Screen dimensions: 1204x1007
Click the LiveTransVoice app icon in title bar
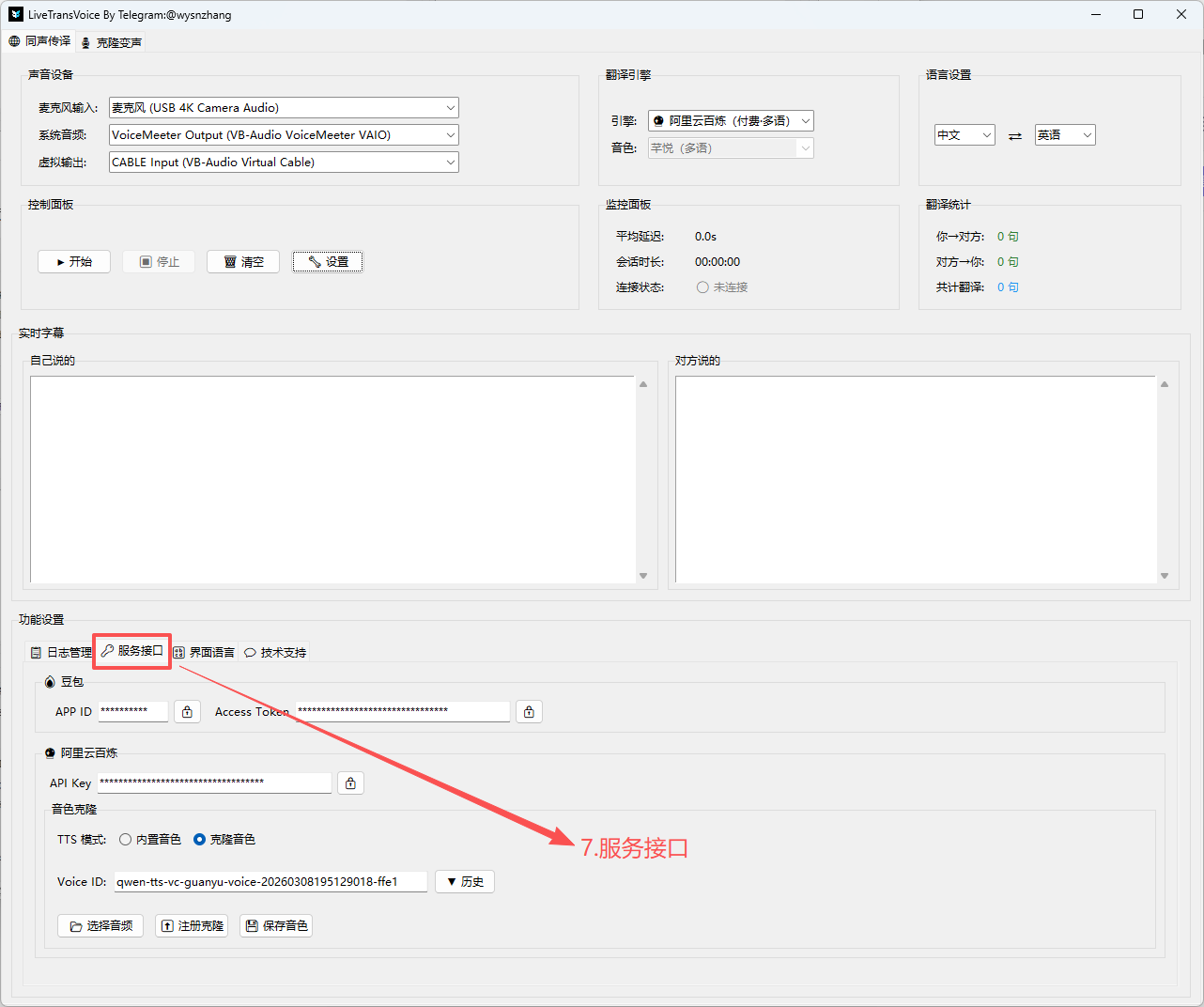pyautogui.click(x=16, y=14)
